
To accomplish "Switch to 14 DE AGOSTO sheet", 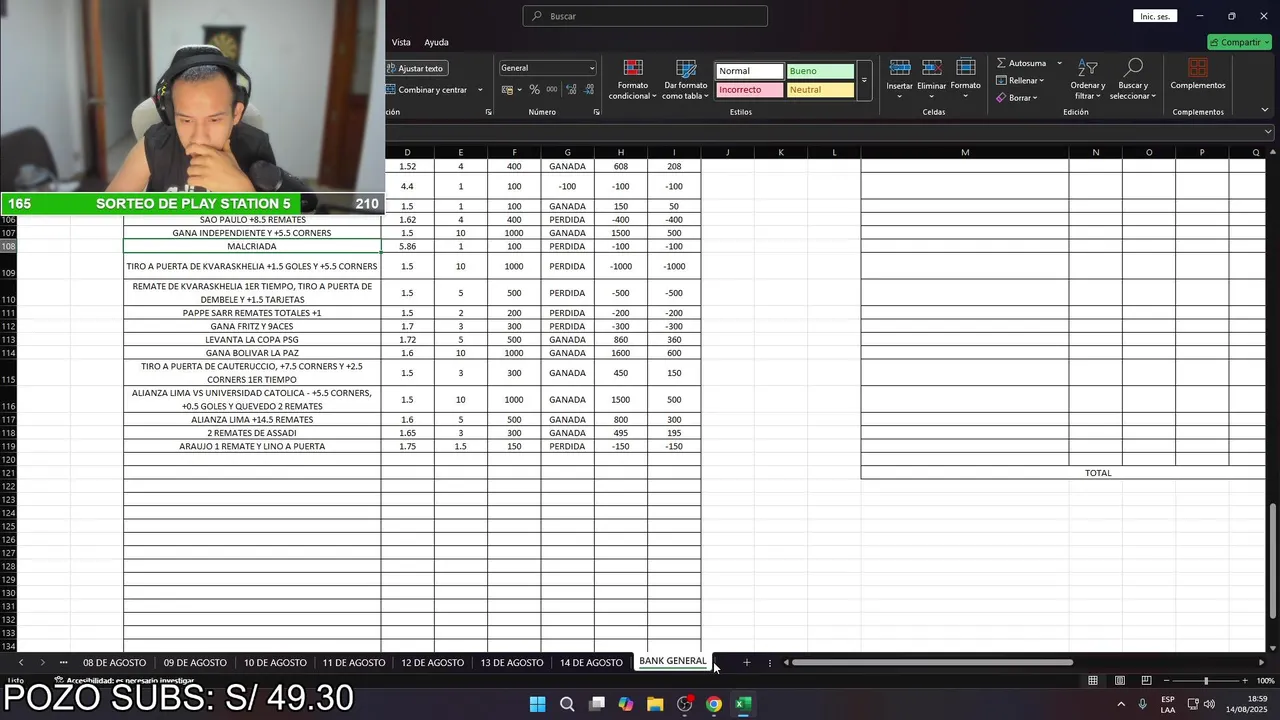I will (591, 662).
